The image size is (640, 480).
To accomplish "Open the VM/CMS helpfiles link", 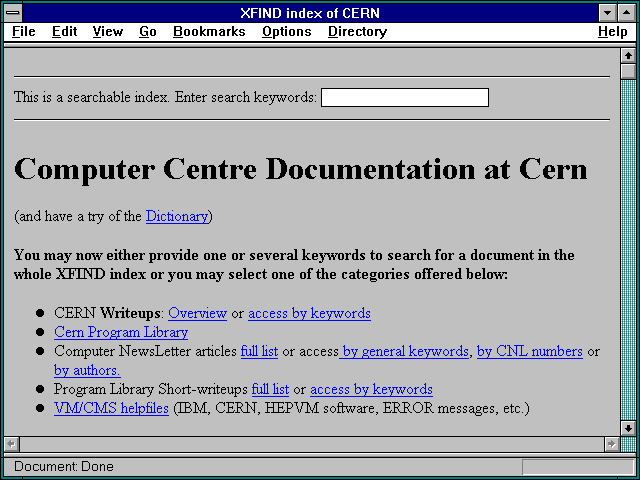I will (x=111, y=408).
